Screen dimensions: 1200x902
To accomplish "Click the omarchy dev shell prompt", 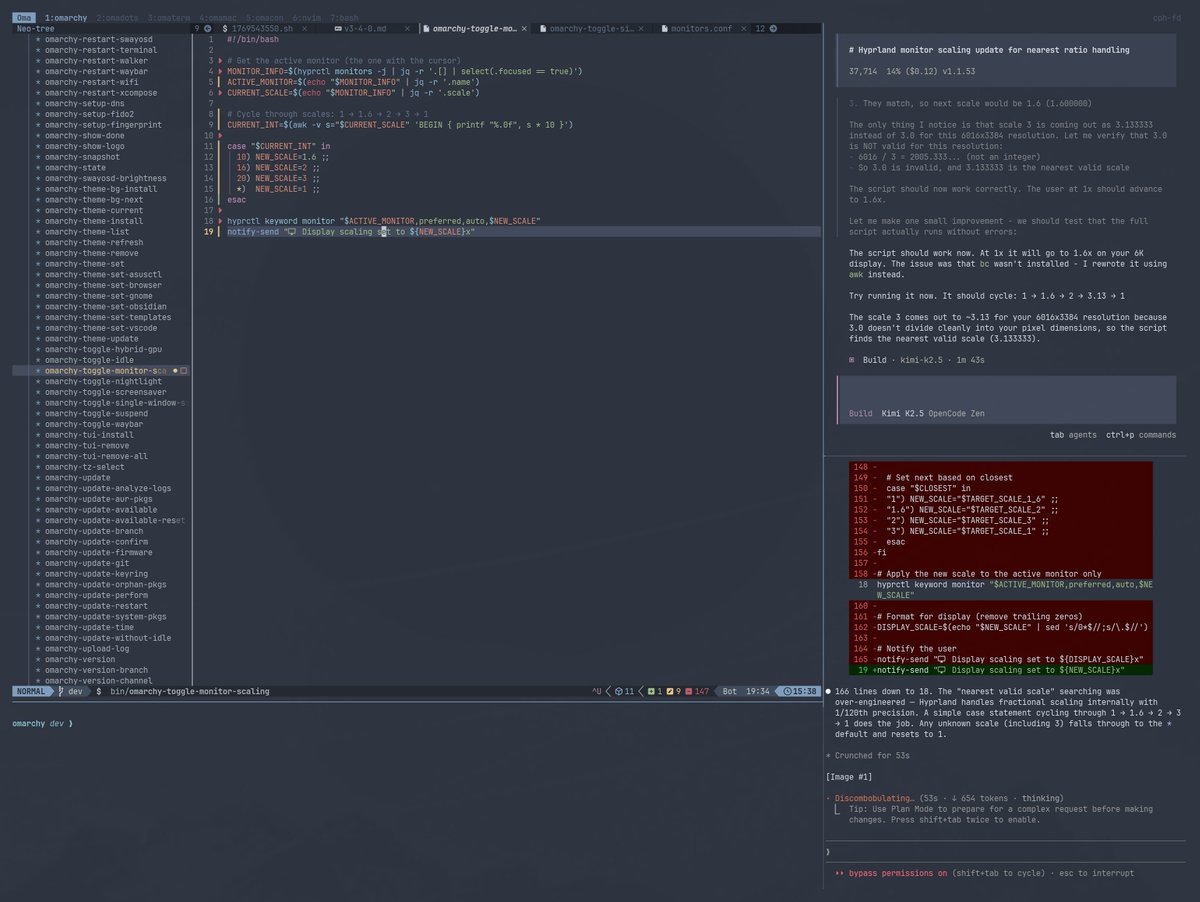I will [42, 723].
